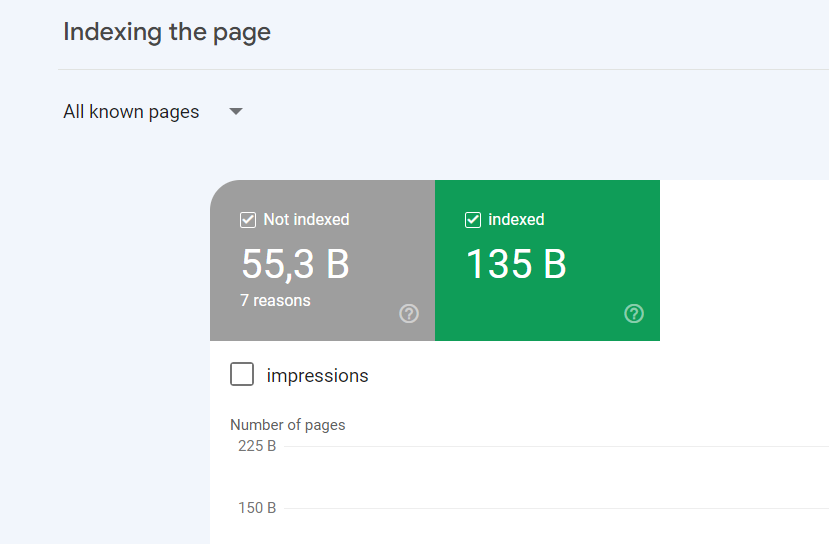Expand the All known pages dropdown arrow

tap(236, 112)
